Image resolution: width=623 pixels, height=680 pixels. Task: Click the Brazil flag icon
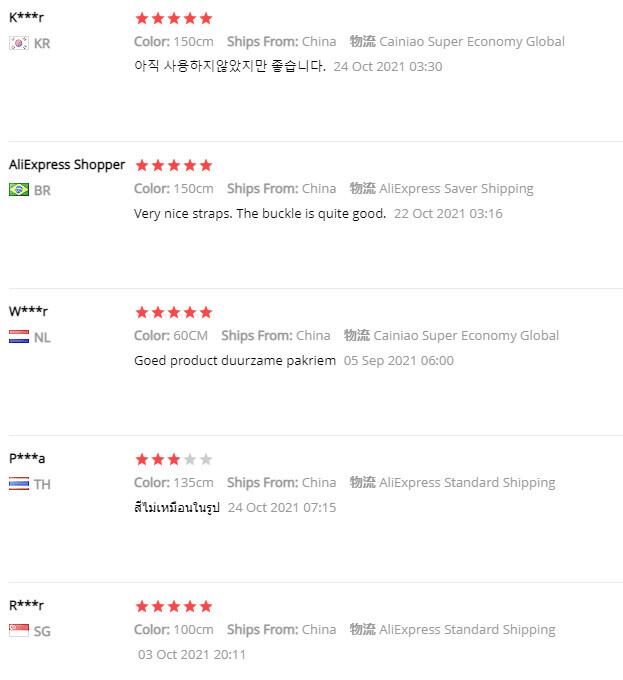click(x=18, y=190)
